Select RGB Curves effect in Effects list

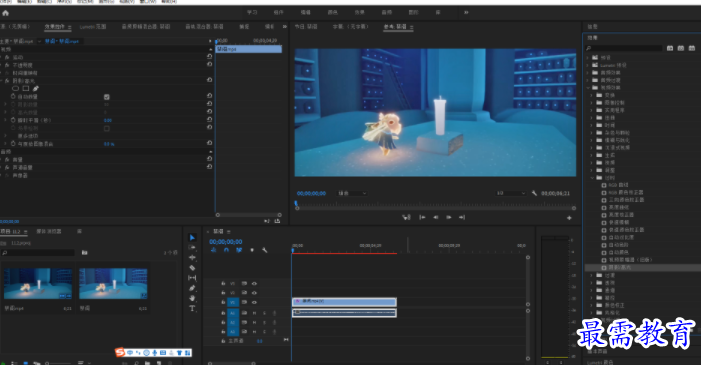618,185
